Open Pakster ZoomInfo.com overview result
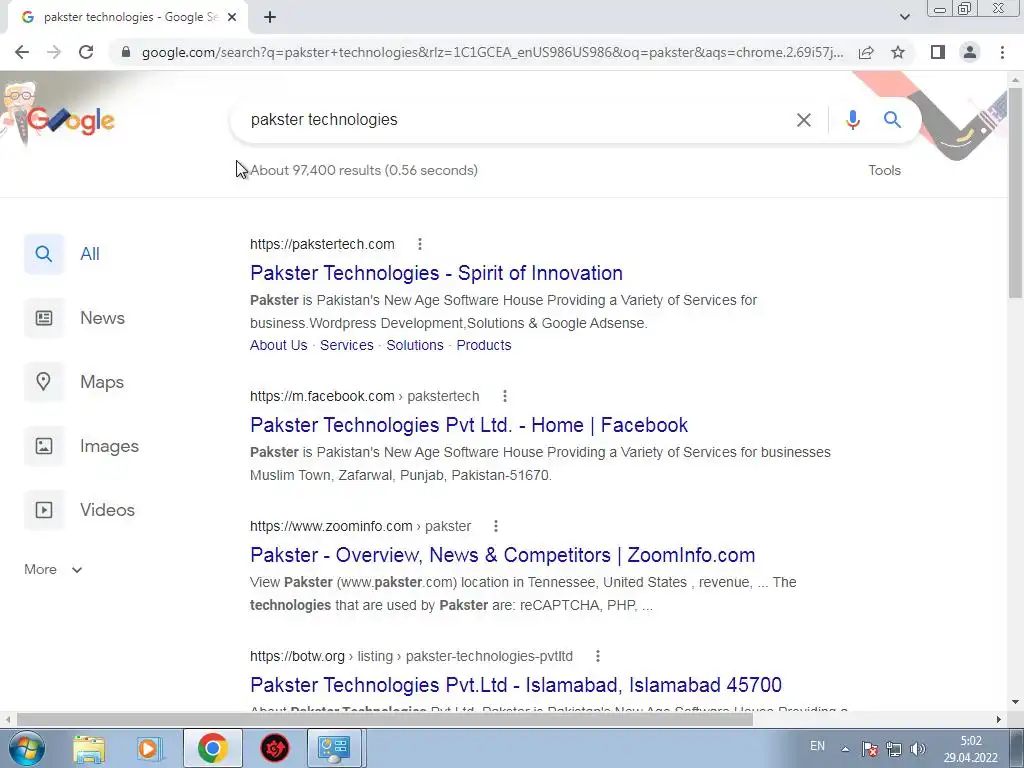The height and width of the screenshot is (768, 1024). [502, 555]
